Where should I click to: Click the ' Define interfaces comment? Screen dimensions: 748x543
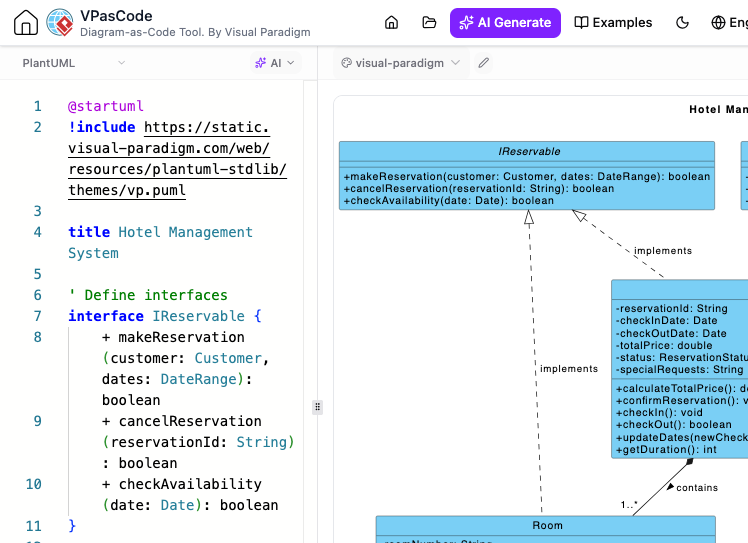[148, 295]
